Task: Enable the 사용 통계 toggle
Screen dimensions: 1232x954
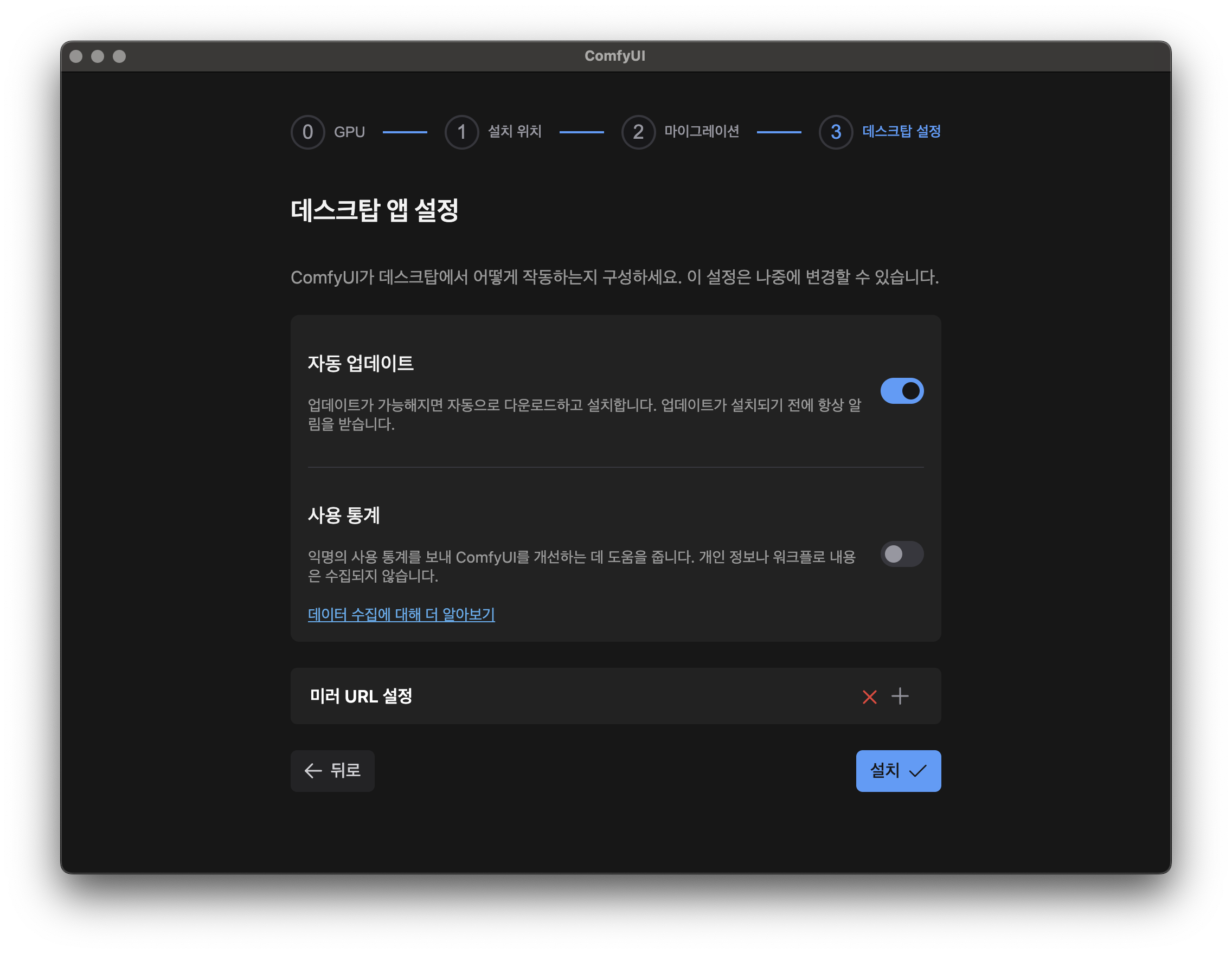Action: 901,553
